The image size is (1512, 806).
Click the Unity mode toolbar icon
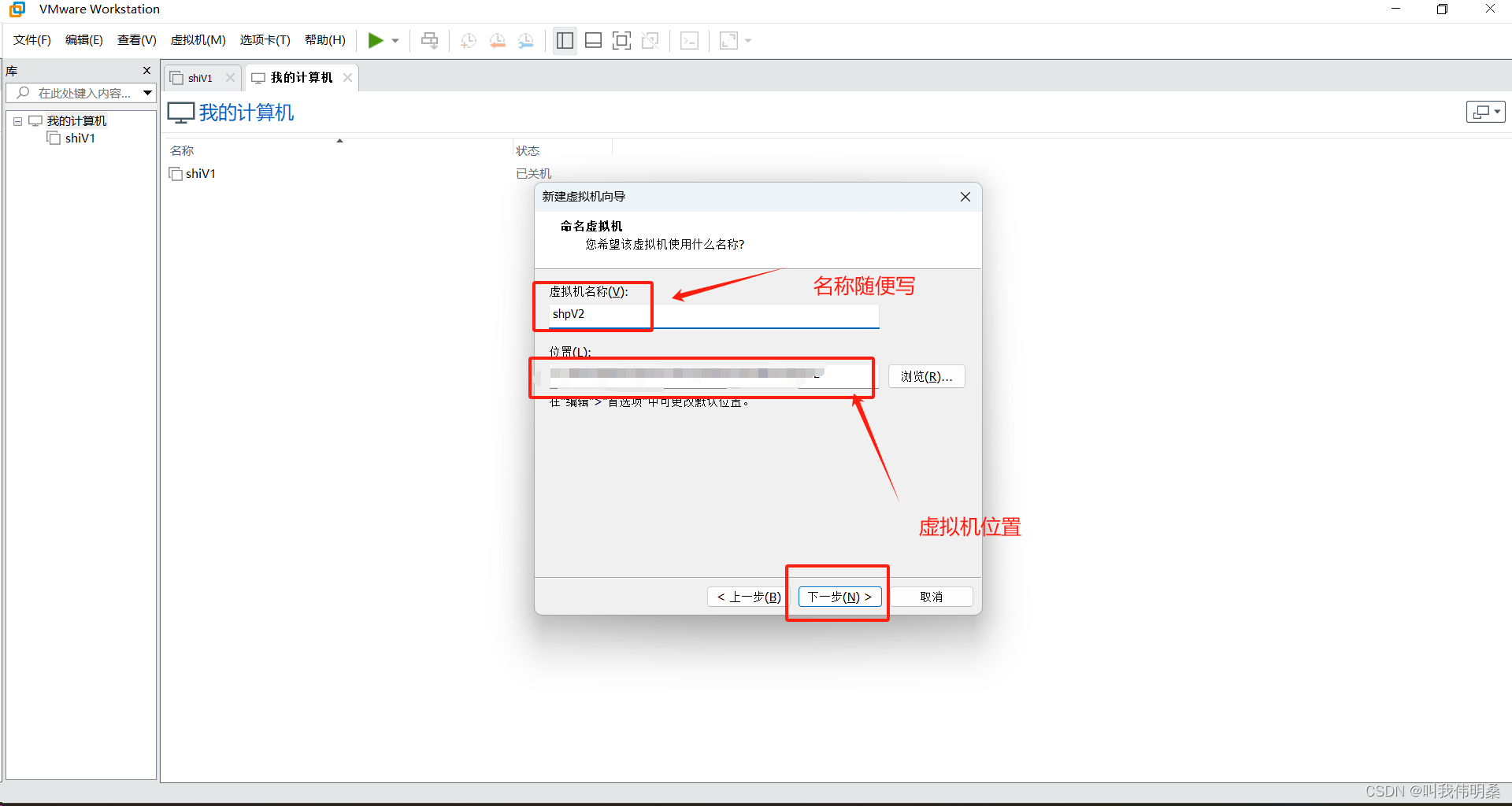coord(650,40)
